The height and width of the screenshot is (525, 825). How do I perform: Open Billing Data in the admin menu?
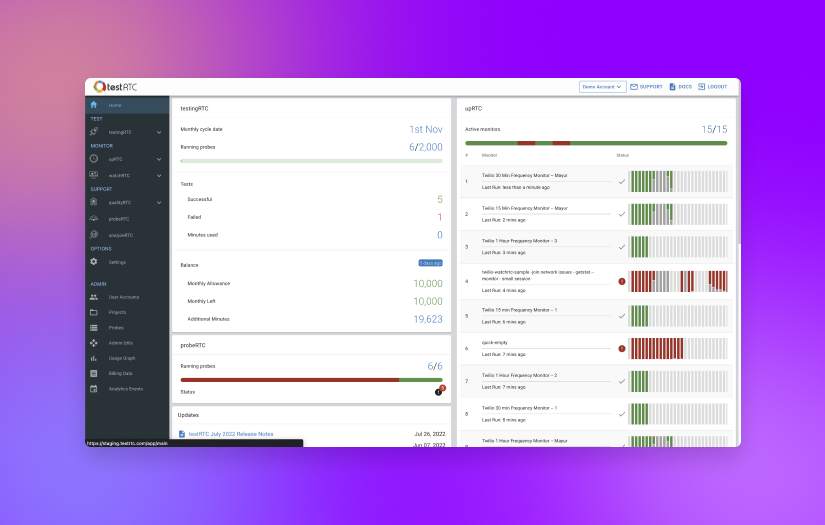127,373
